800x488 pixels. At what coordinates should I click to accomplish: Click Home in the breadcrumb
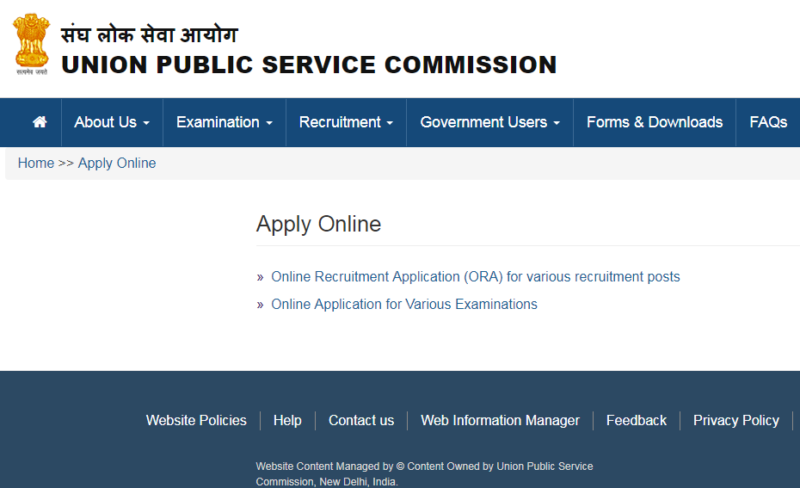coord(36,163)
